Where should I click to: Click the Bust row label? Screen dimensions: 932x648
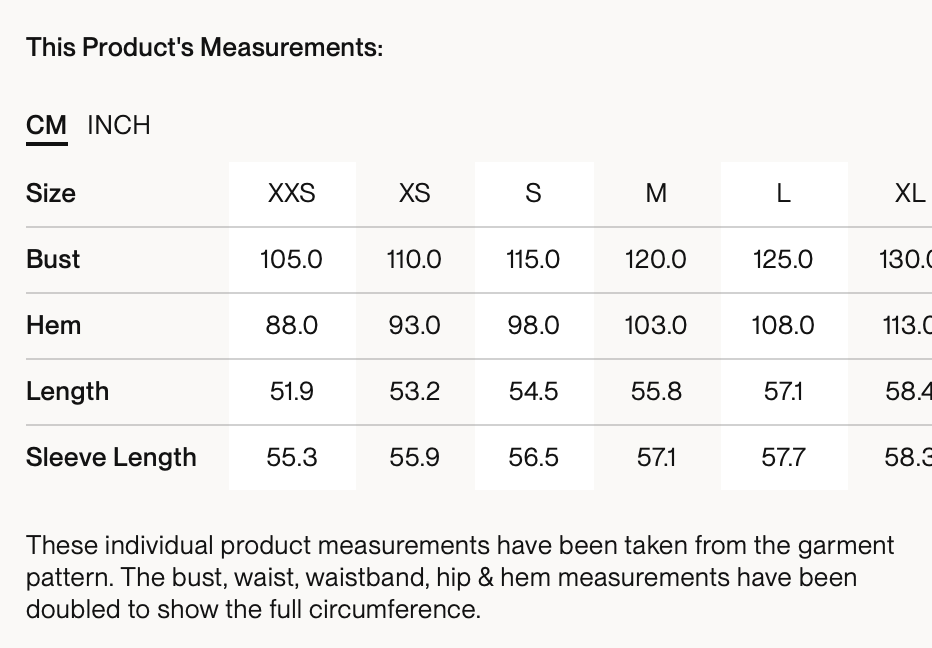tap(53, 259)
